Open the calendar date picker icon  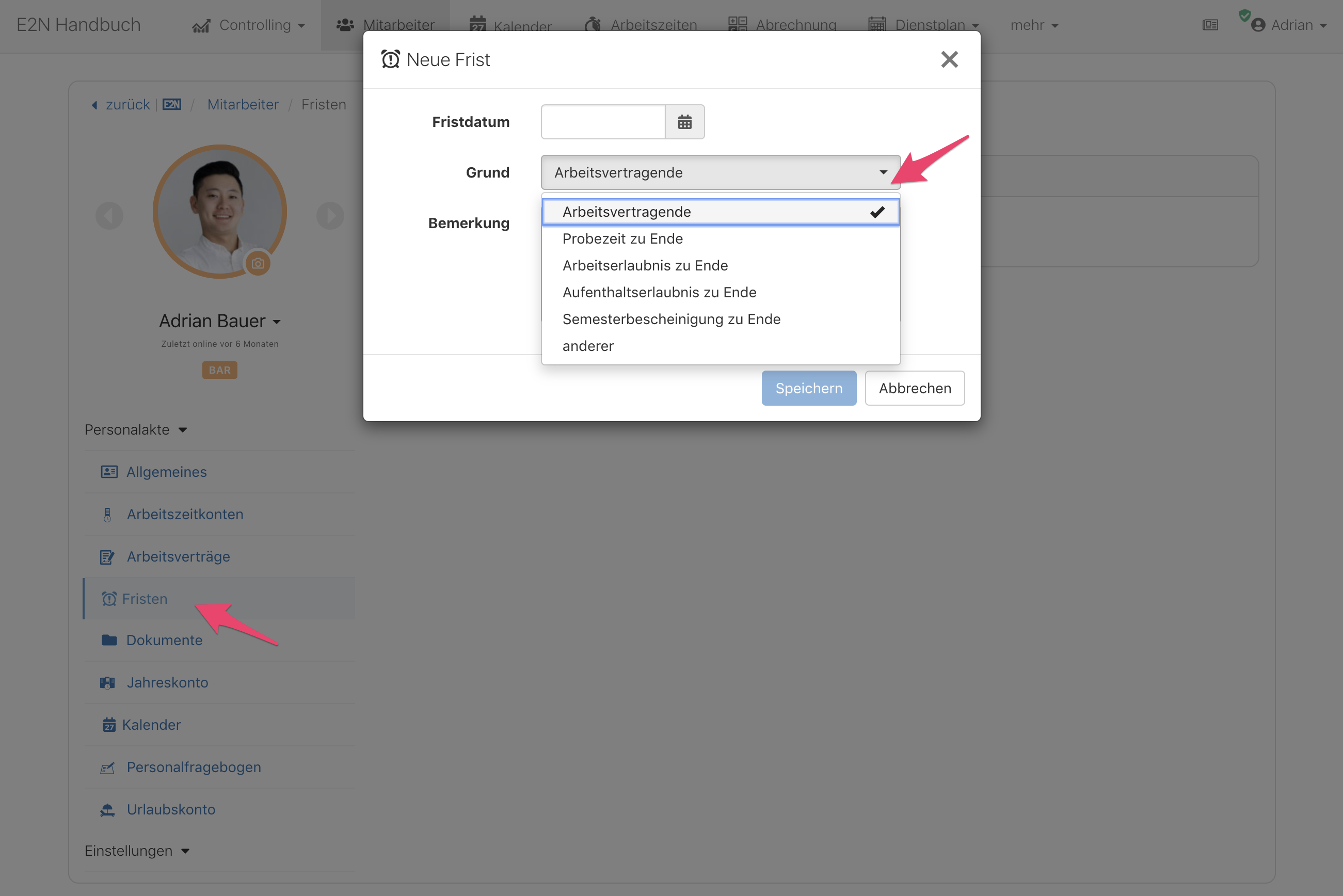click(684, 122)
